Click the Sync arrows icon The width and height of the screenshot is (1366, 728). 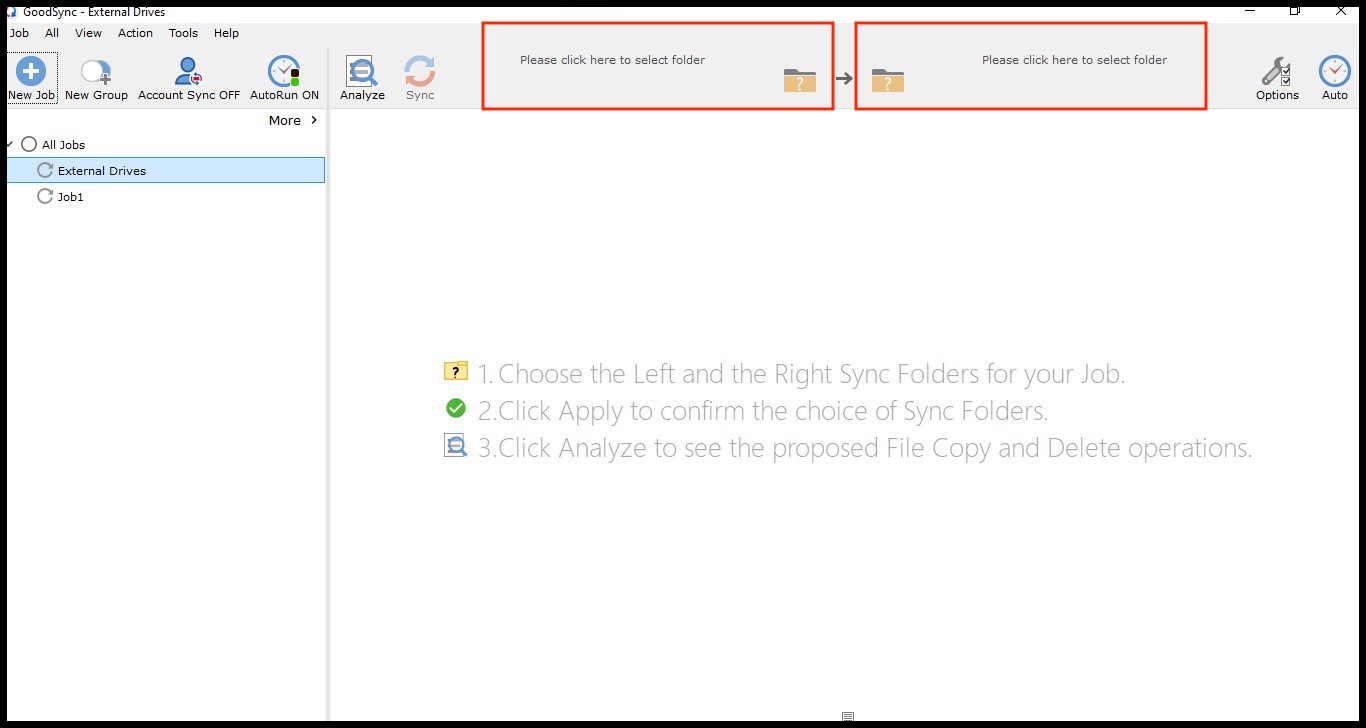click(420, 72)
